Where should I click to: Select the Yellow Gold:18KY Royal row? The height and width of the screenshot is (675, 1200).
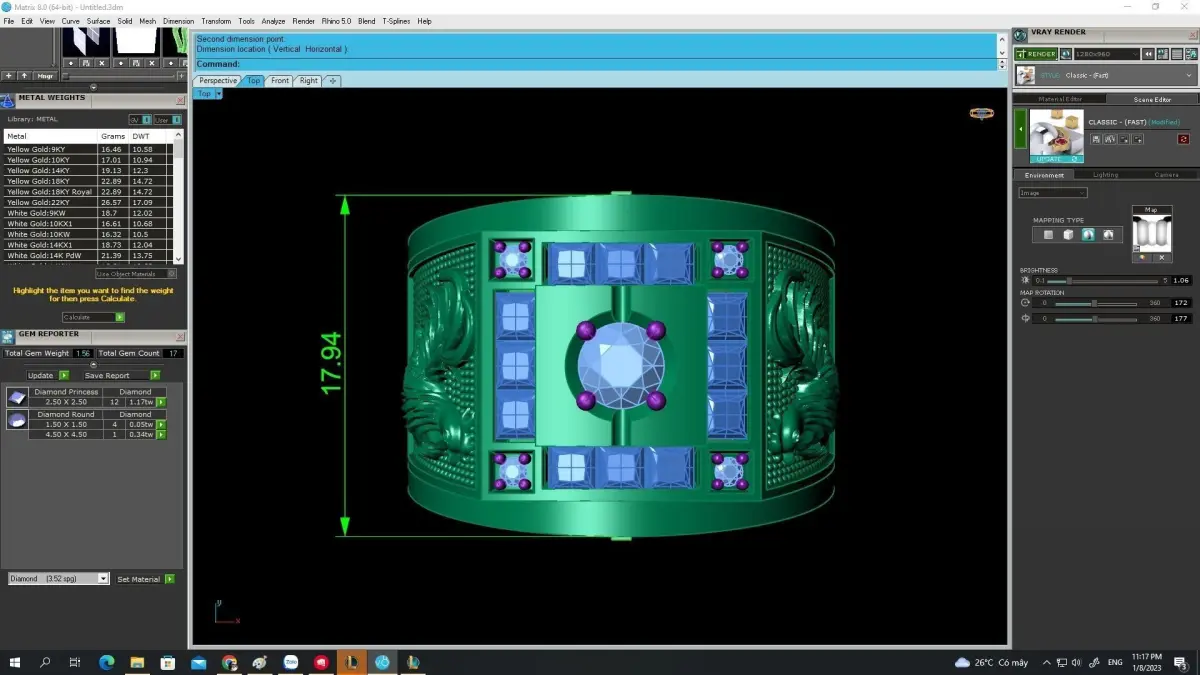tap(87, 192)
